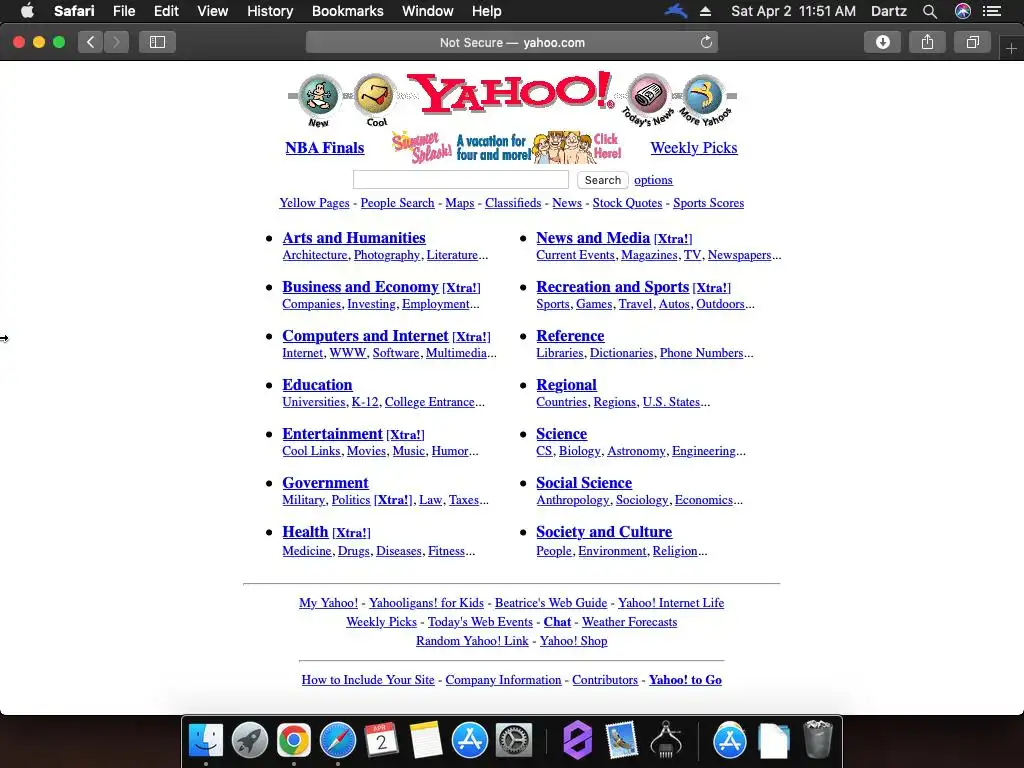Open Siri from the menu bar
Screen dimensions: 1024x768
coord(963,11)
